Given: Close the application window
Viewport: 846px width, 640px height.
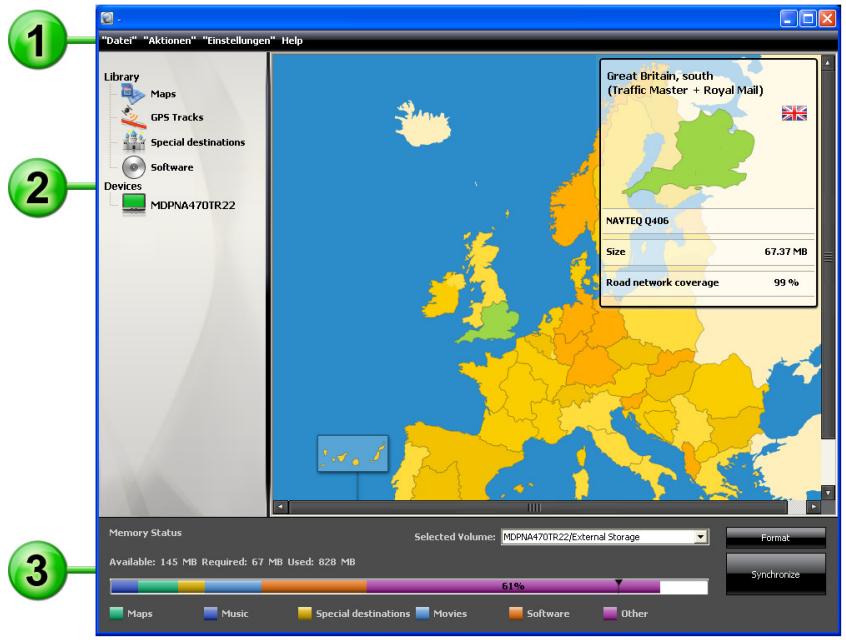Looking at the screenshot, I should [x=827, y=18].
